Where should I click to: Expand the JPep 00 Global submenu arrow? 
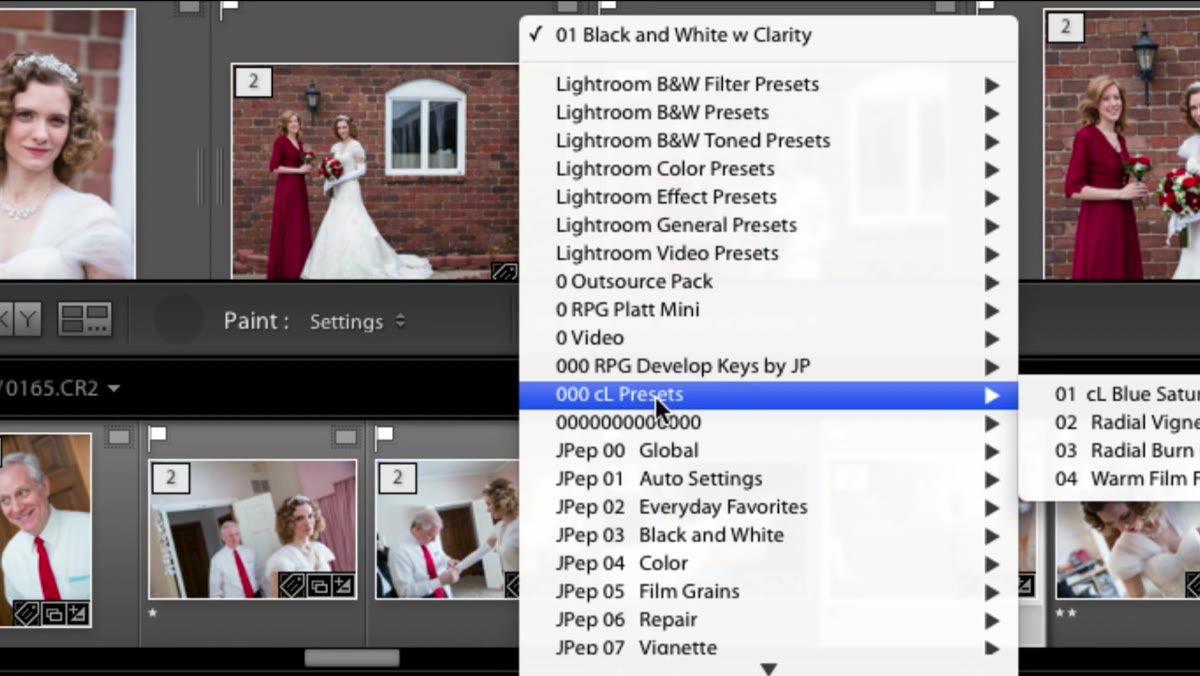pyautogui.click(x=991, y=451)
